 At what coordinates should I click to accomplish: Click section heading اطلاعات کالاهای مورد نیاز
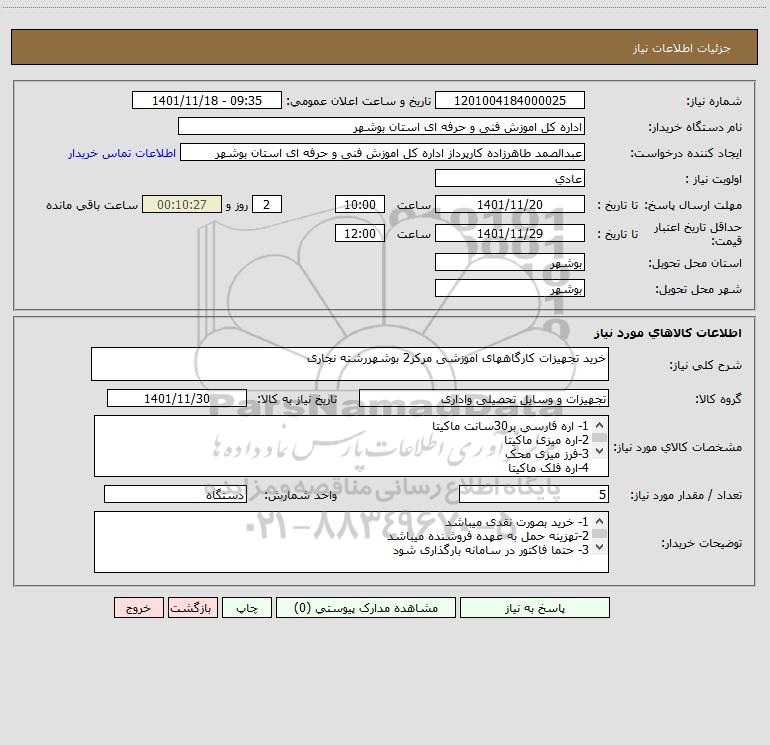[668, 332]
